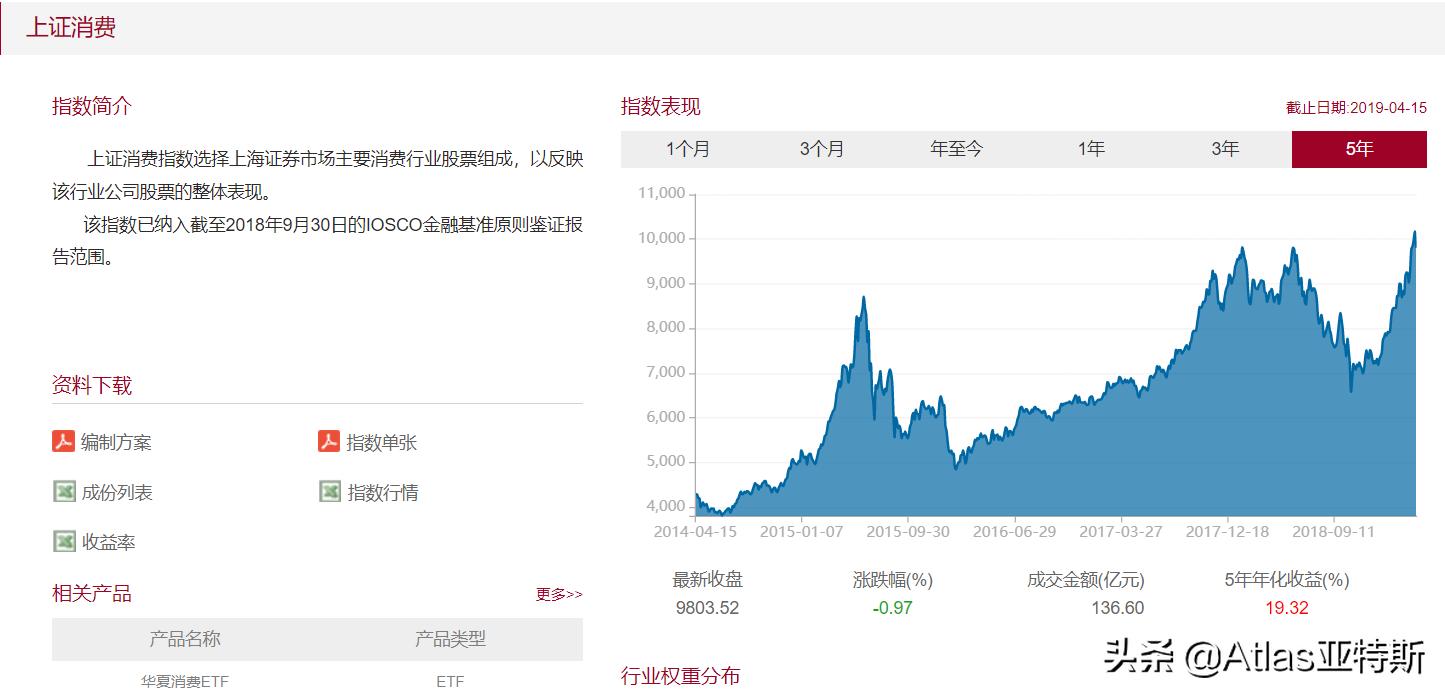
Task: Download the 成份列表 Excel file
Action: (62, 491)
